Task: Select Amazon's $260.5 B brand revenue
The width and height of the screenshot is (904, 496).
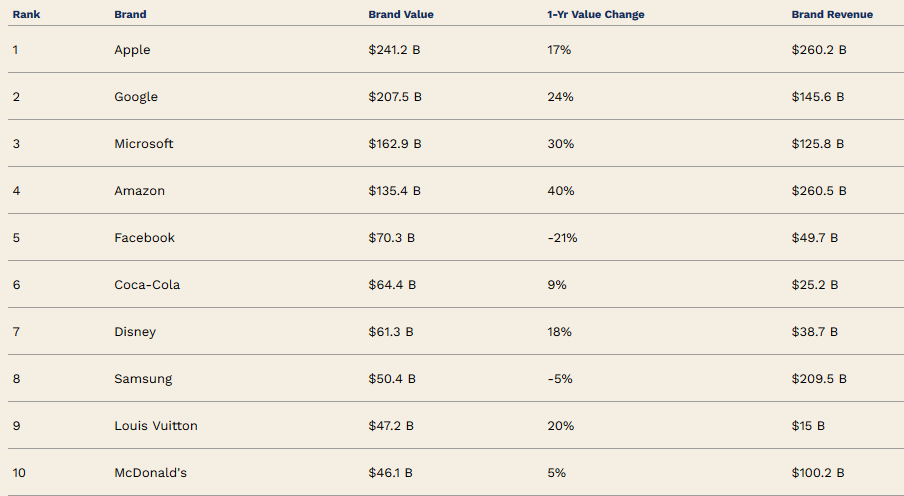Action: pos(819,191)
